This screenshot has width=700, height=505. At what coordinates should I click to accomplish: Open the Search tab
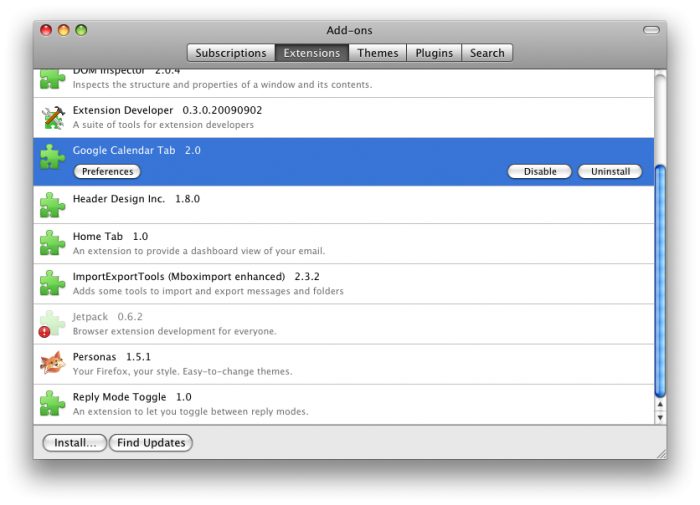click(487, 53)
